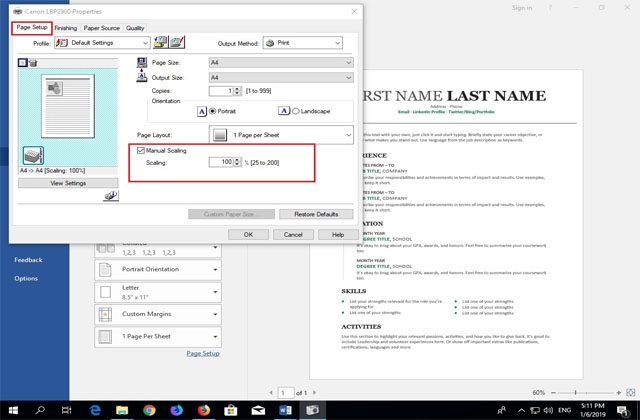Expand the Output Method dropdown
This screenshot has height=420, width=640.
pyautogui.click(x=308, y=44)
